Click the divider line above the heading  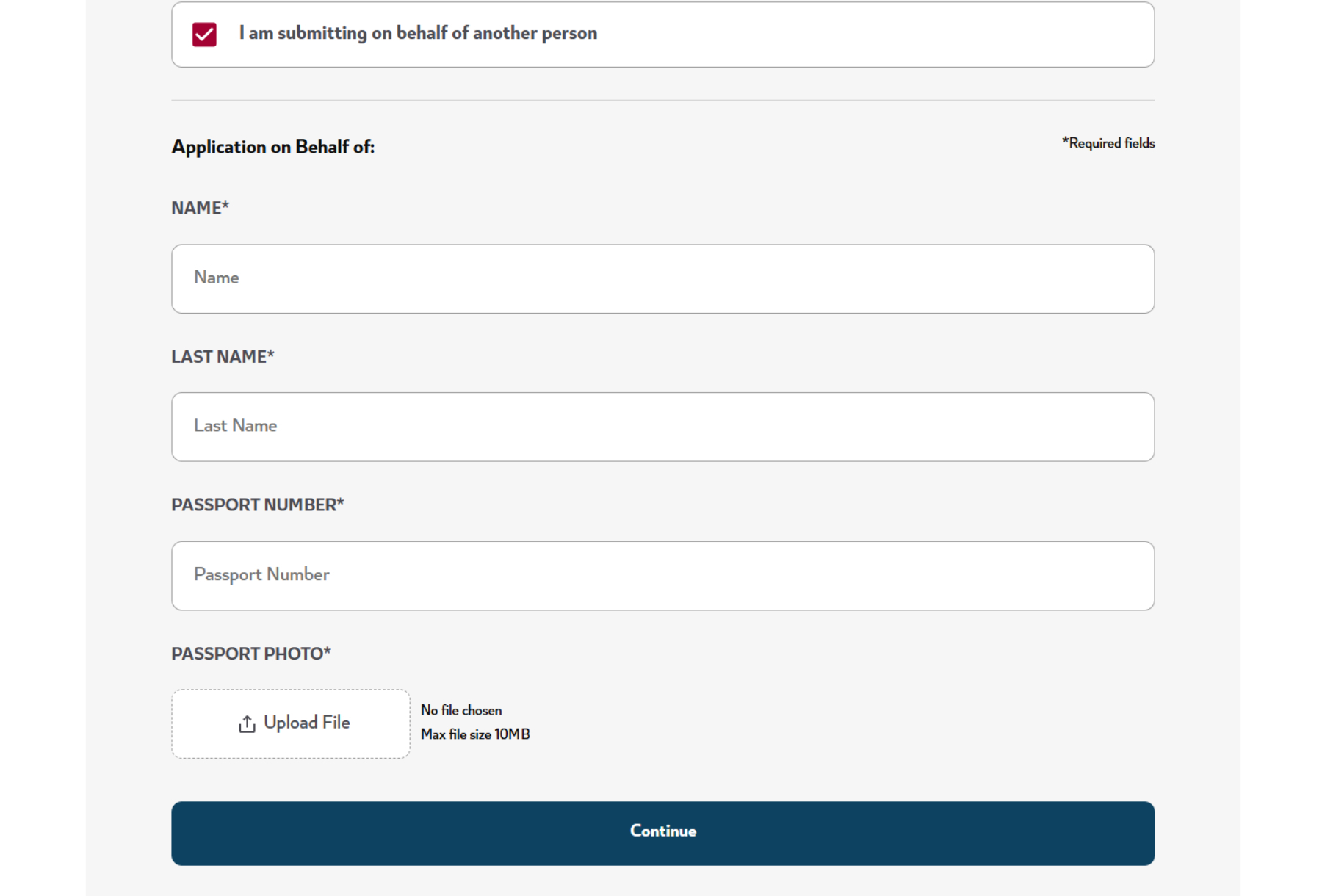point(662,100)
